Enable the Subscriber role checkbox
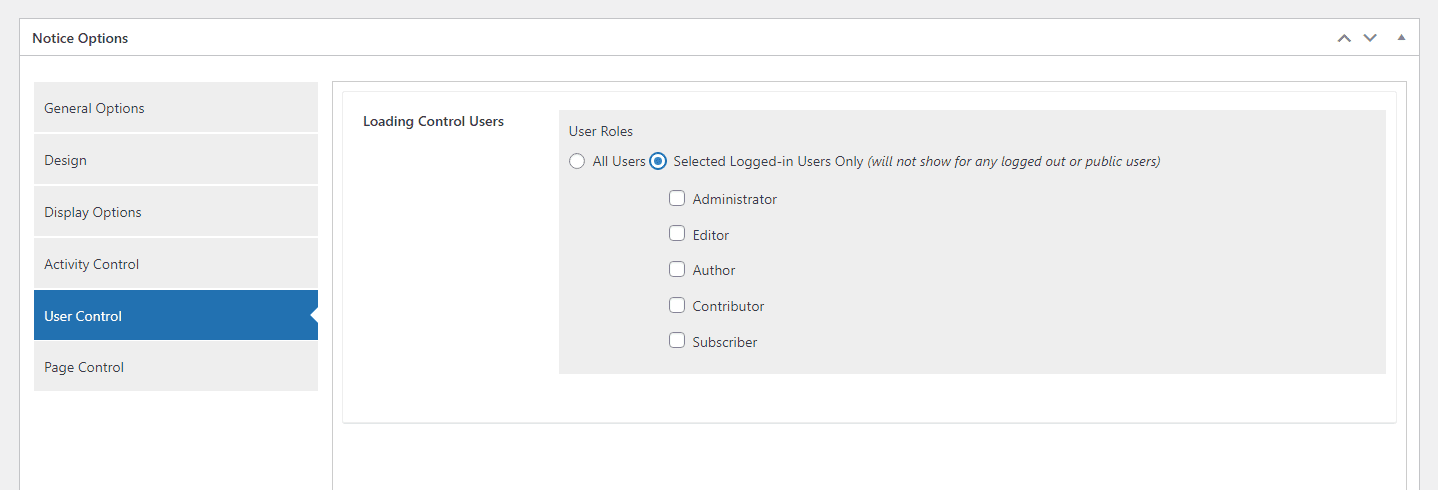 tap(677, 341)
